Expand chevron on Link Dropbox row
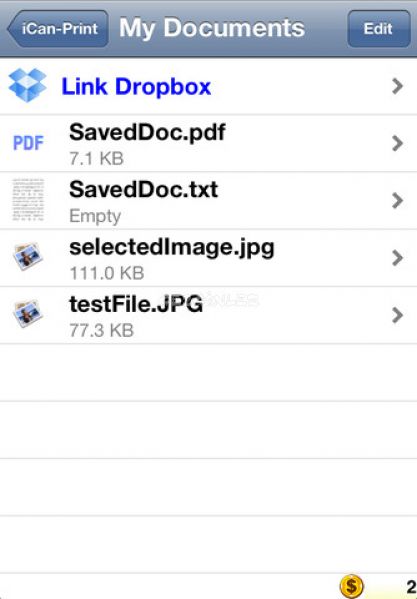This screenshot has height=599, width=417. click(398, 86)
